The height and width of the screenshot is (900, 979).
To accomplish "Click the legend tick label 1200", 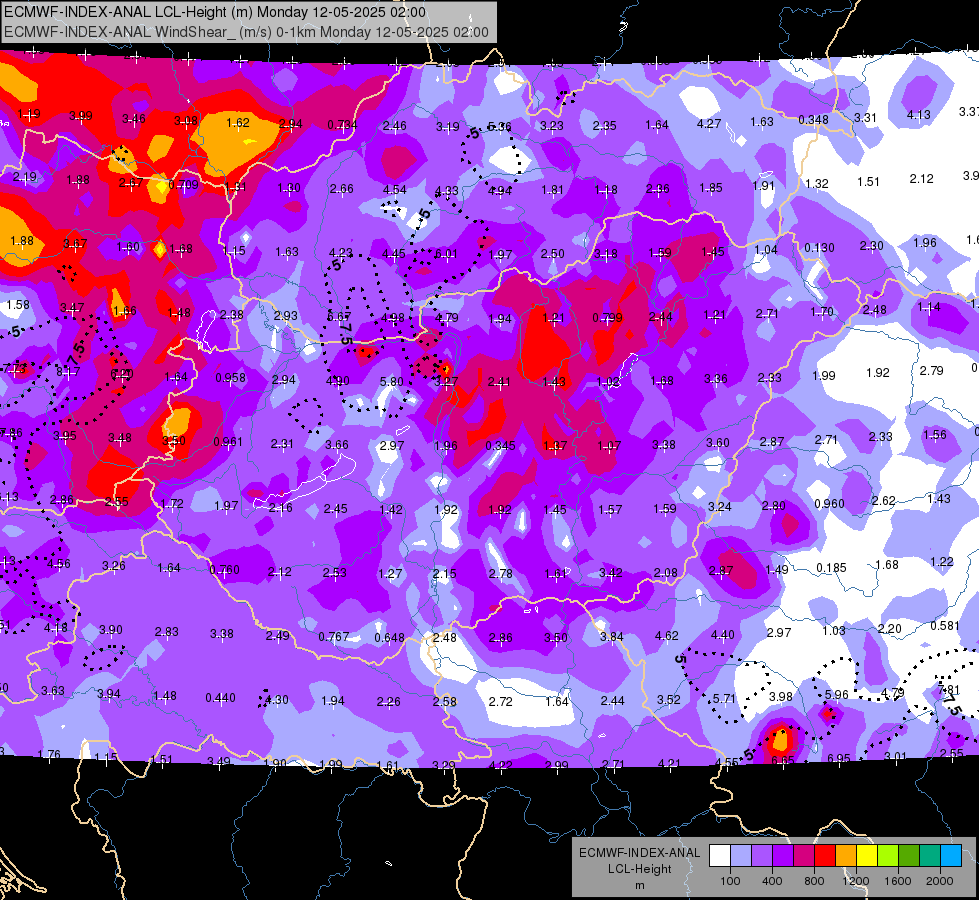I will [855, 881].
